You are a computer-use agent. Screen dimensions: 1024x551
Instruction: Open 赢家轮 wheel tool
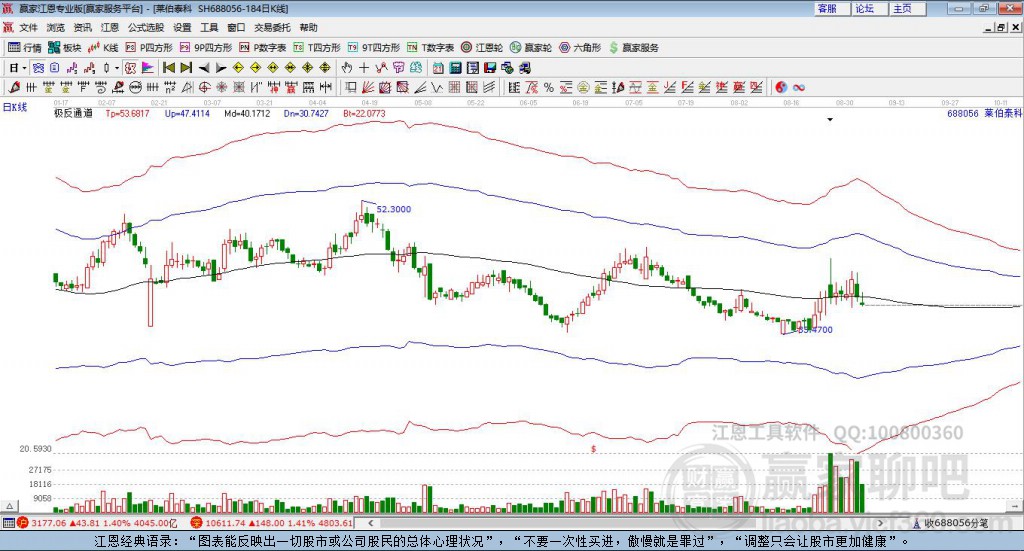click(x=531, y=48)
